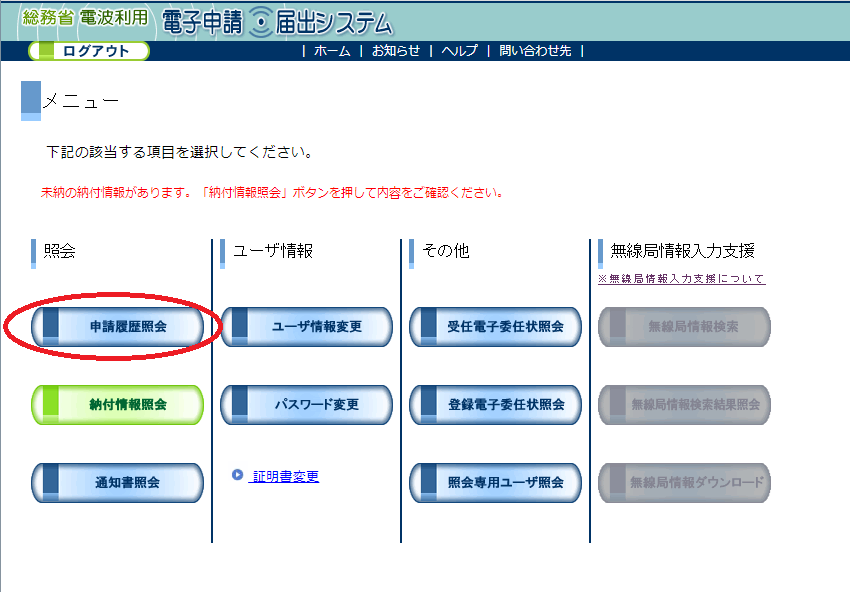The height and width of the screenshot is (592, 850).
Task: Click the green 納付情報照会 button
Action: click(118, 405)
